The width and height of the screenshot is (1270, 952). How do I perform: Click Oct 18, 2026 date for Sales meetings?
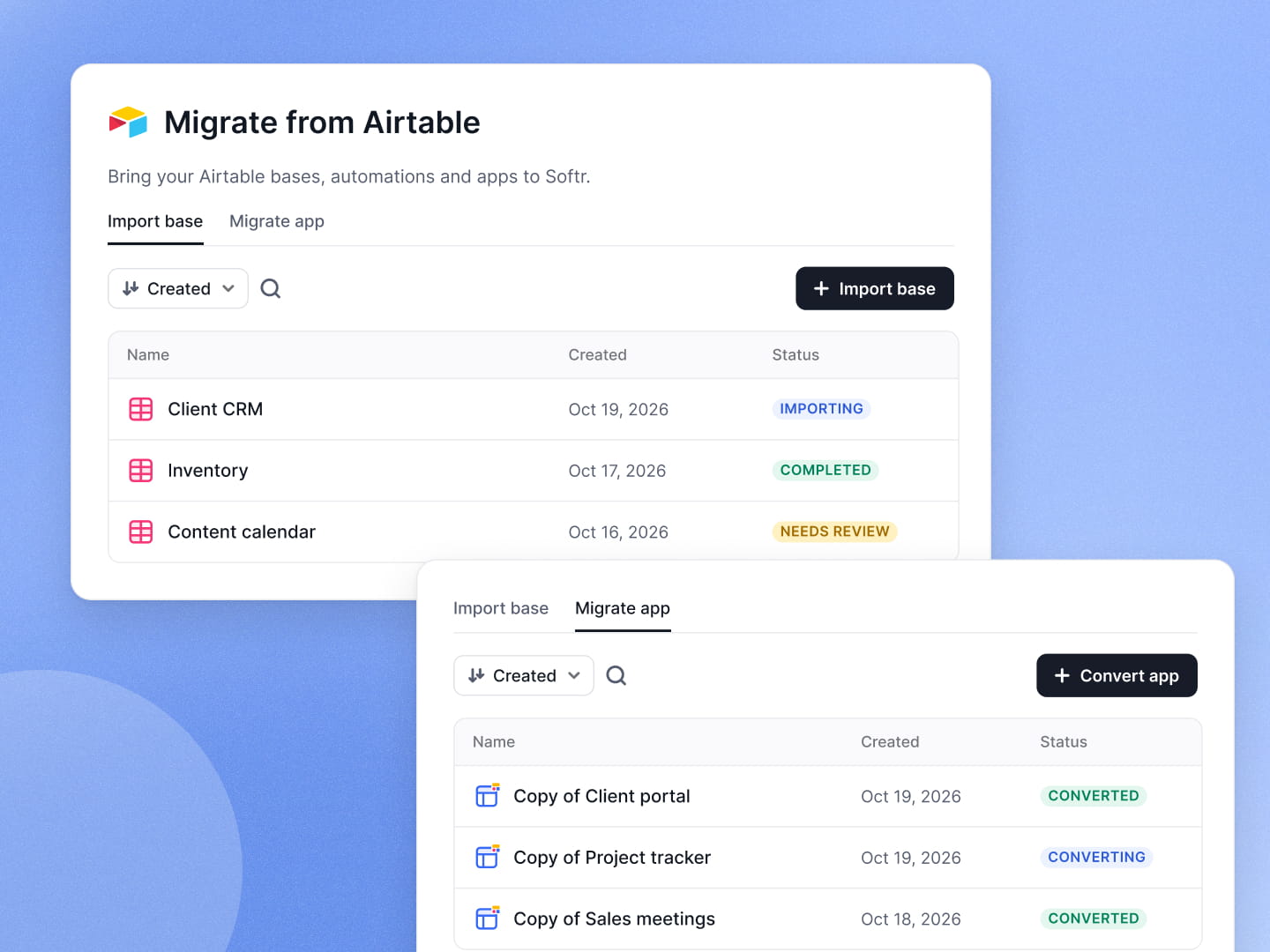click(x=911, y=919)
